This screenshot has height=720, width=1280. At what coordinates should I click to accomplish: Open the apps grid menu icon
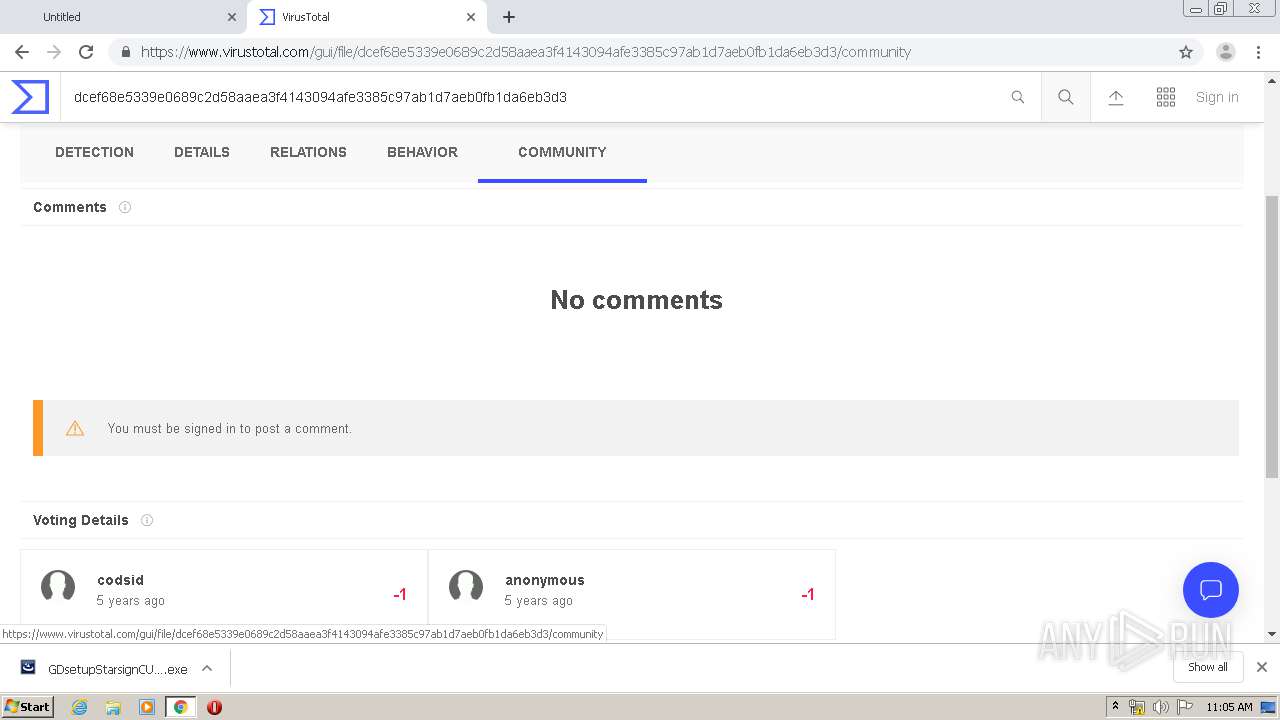pyautogui.click(x=1166, y=97)
